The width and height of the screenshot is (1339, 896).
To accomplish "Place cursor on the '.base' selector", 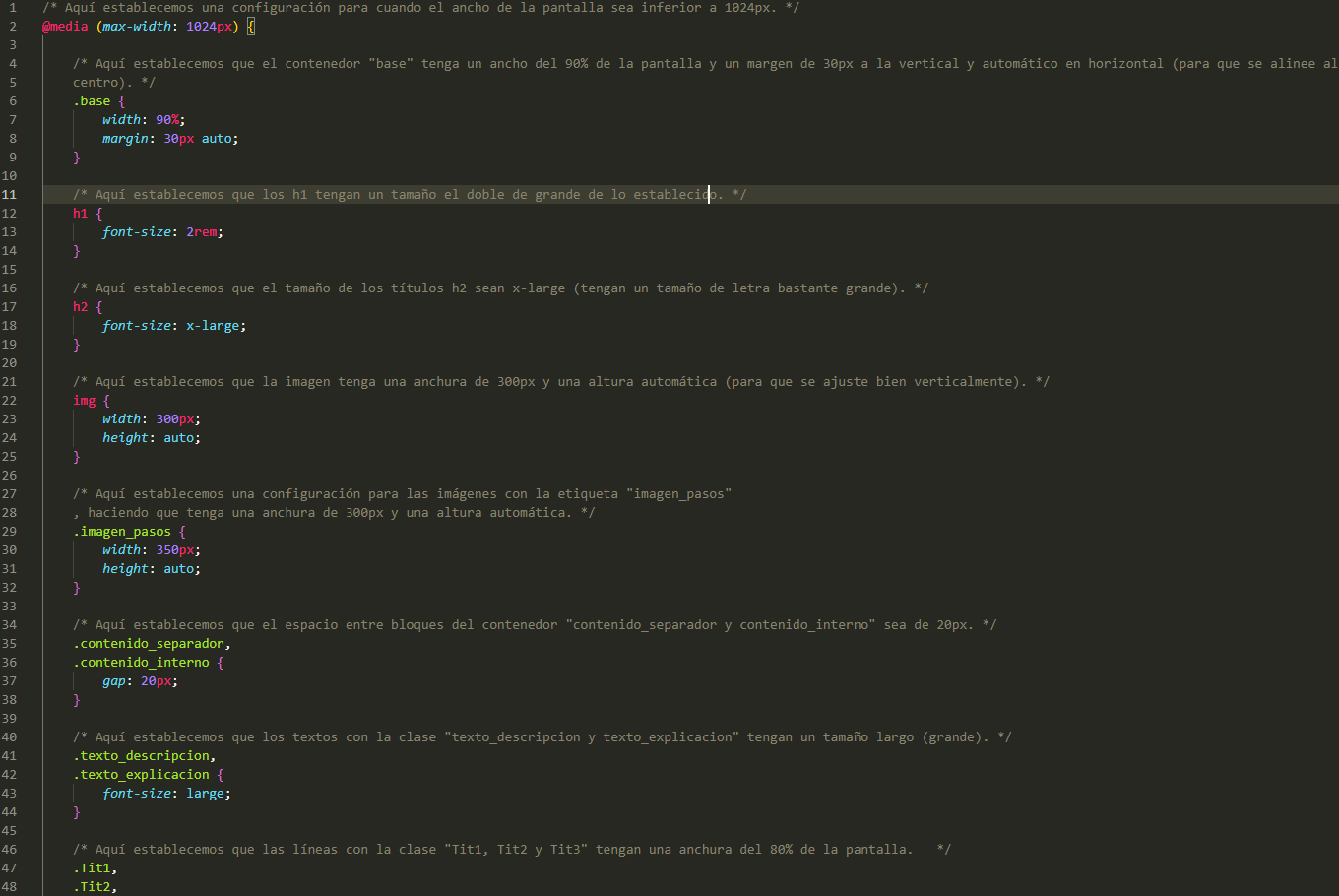I will tap(92, 101).
